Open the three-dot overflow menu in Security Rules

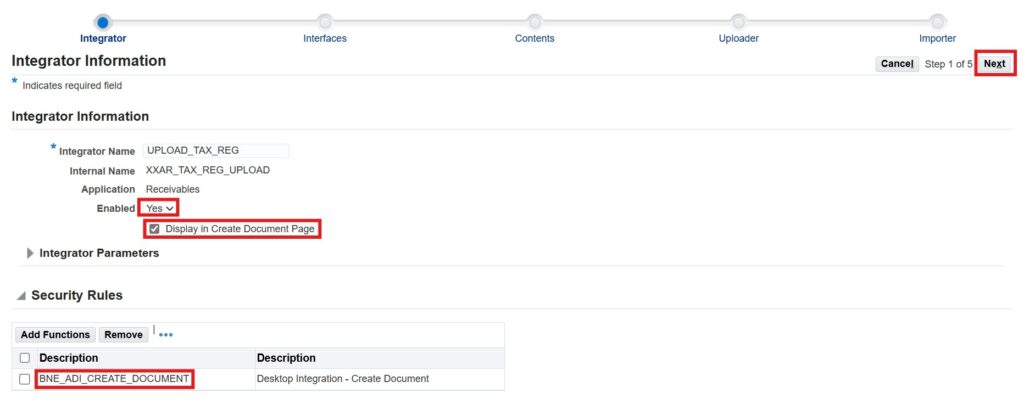(x=166, y=335)
